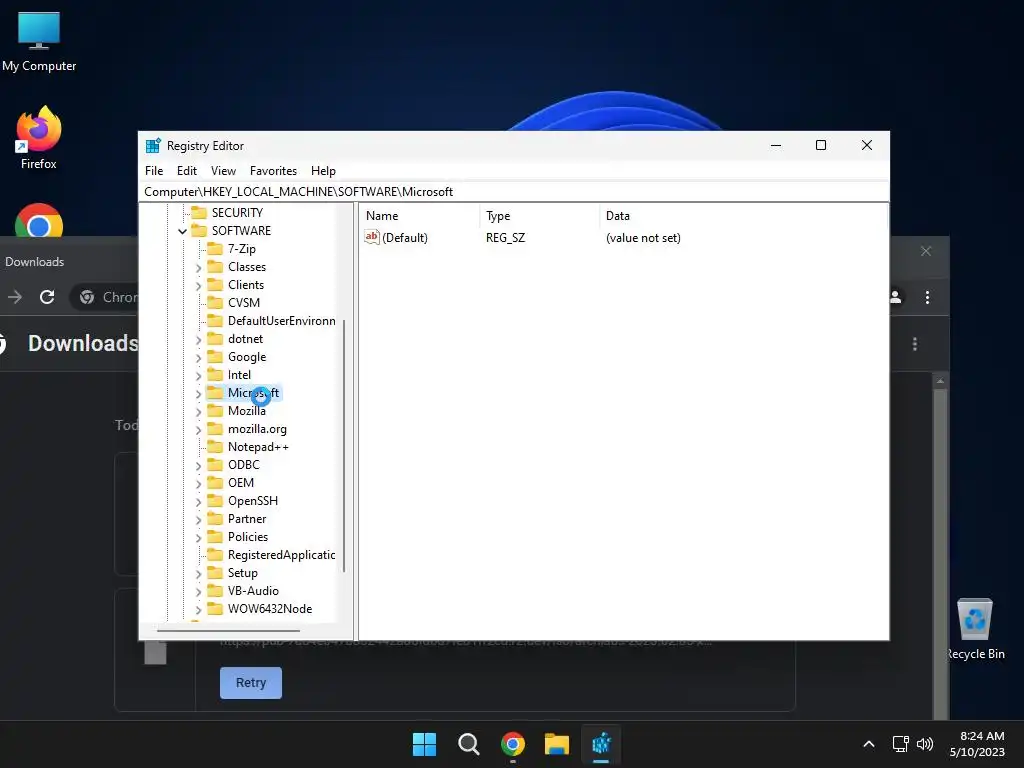Select the WOW6432Node key label
Viewport: 1024px width, 768px height.
270,609
